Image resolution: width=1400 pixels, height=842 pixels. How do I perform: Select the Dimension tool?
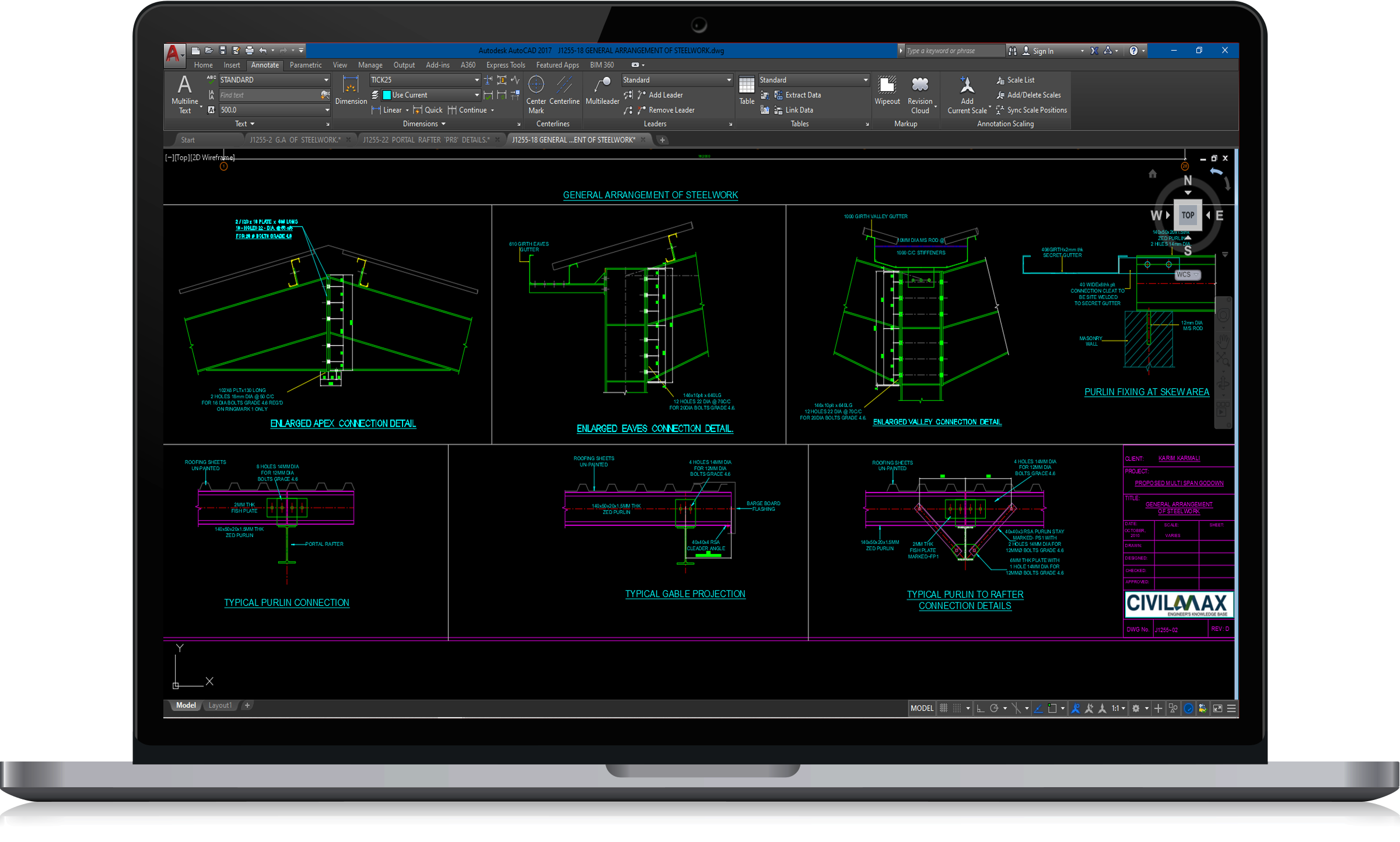pyautogui.click(x=351, y=90)
